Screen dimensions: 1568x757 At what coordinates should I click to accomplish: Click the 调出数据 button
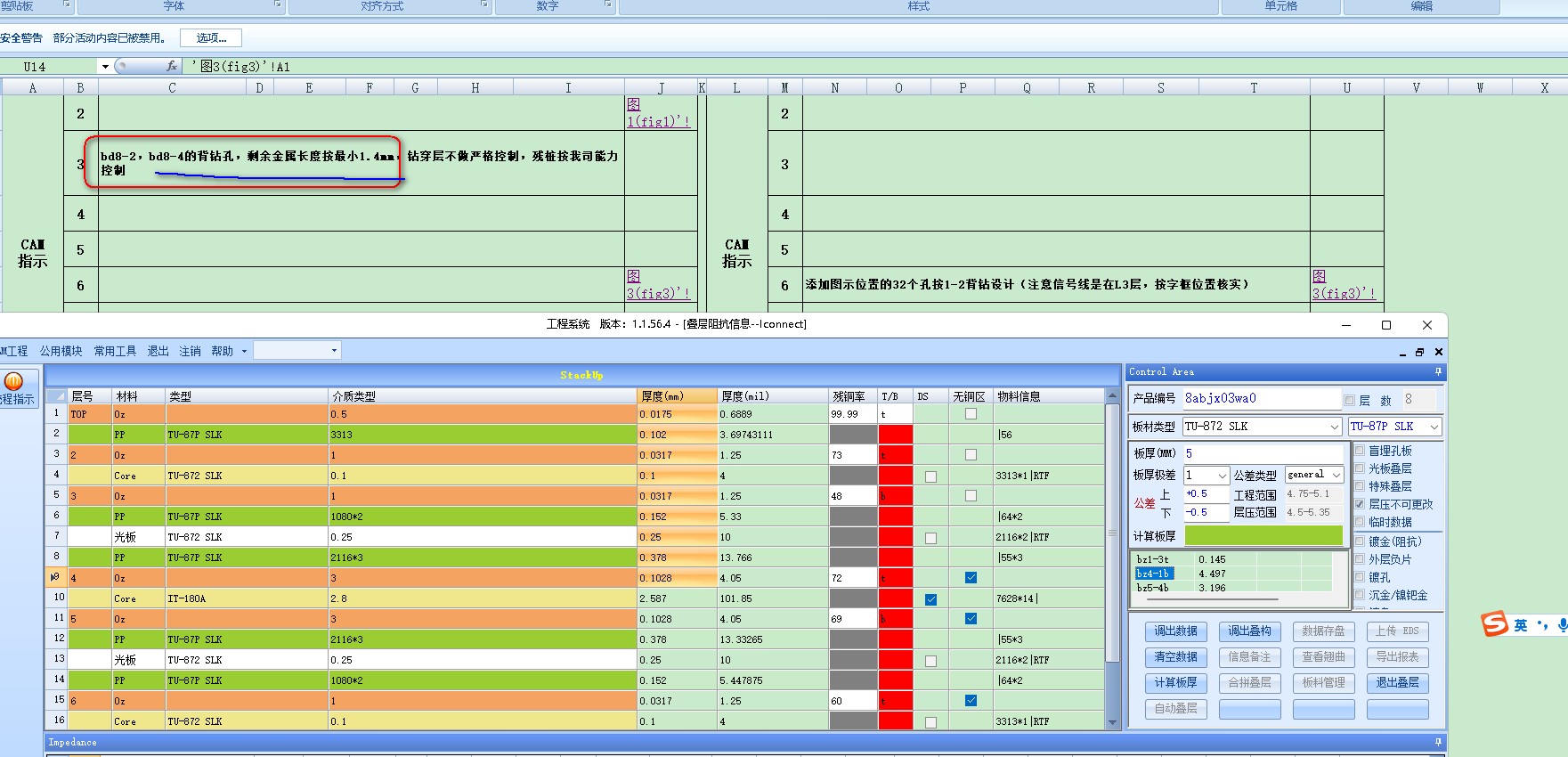(x=1176, y=631)
